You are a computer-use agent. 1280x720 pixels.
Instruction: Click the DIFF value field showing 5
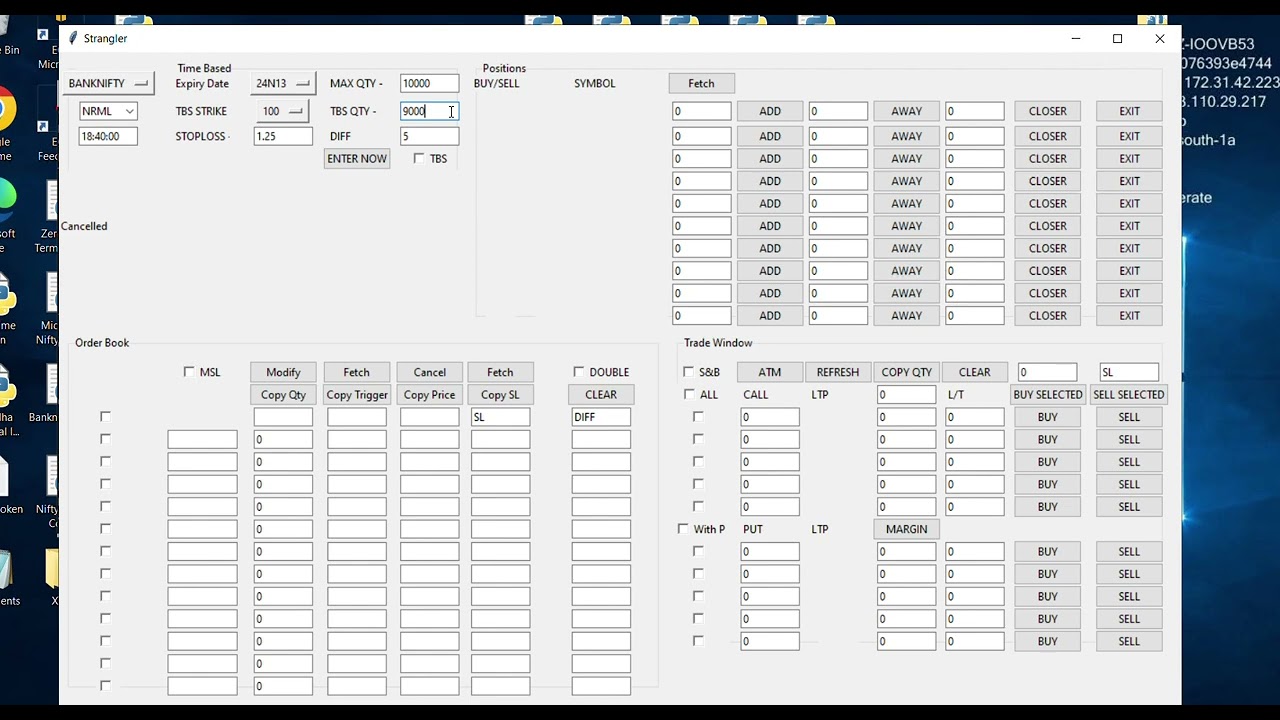click(429, 136)
